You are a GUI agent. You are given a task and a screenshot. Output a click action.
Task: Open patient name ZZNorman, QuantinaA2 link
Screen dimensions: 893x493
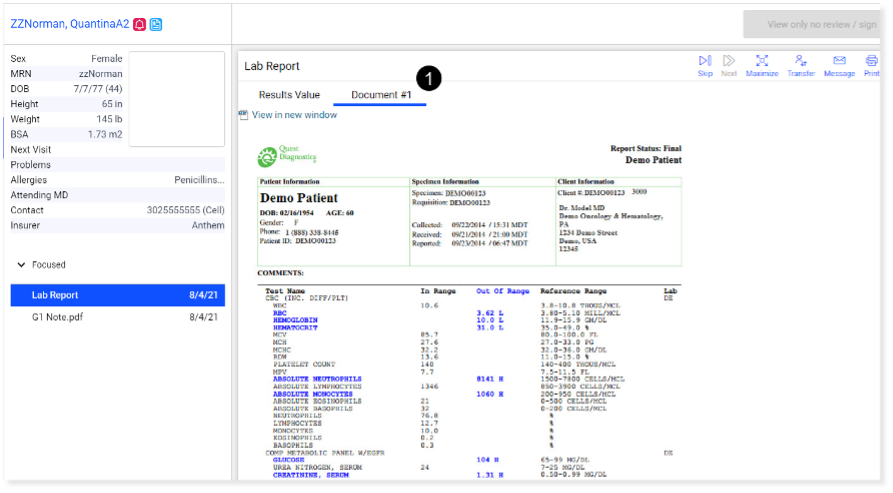[x=68, y=24]
